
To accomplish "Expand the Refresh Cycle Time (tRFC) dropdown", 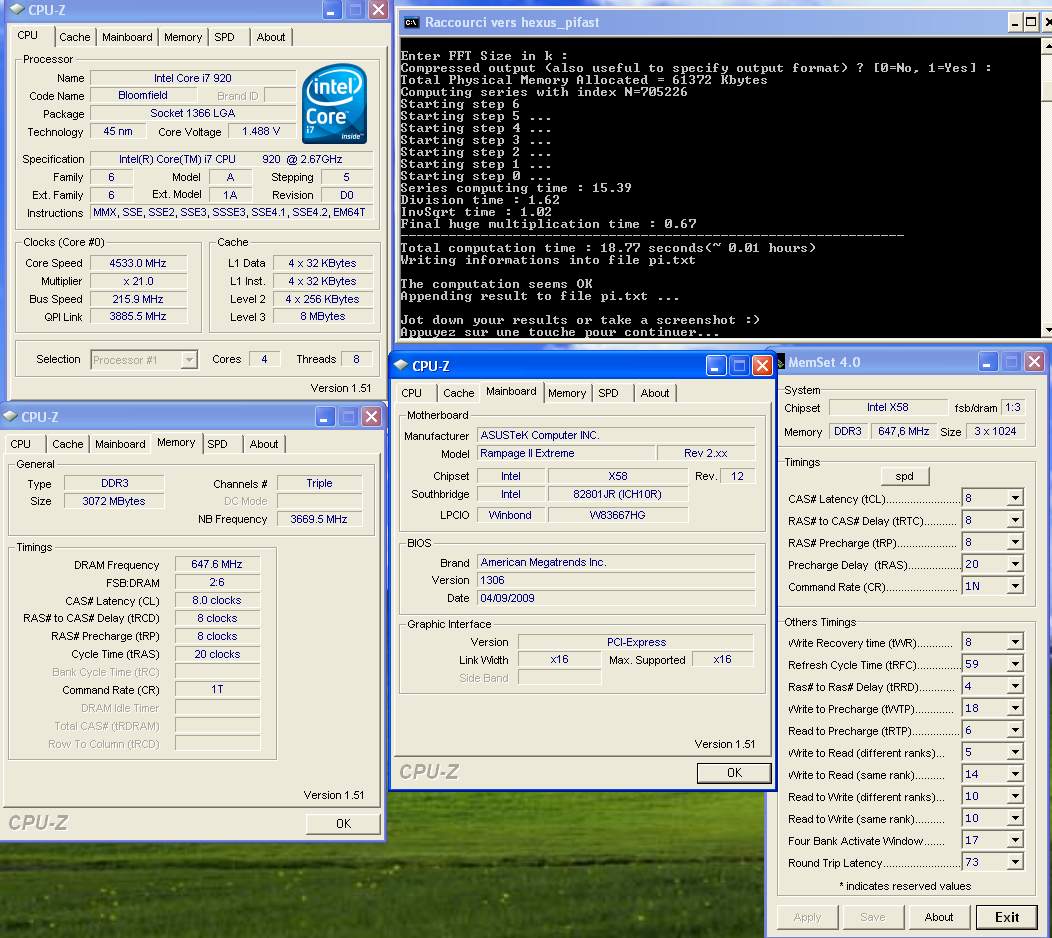I will click(x=1014, y=664).
